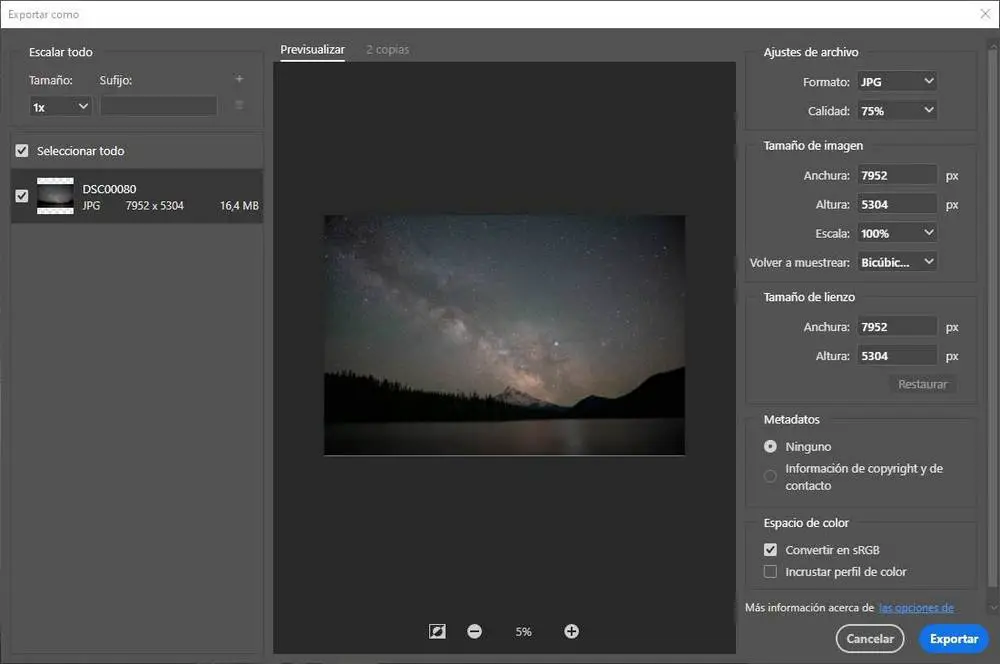The image size is (1000, 664).
Task: Open the Tamaño 1x scale dropdown
Action: pyautogui.click(x=60, y=106)
